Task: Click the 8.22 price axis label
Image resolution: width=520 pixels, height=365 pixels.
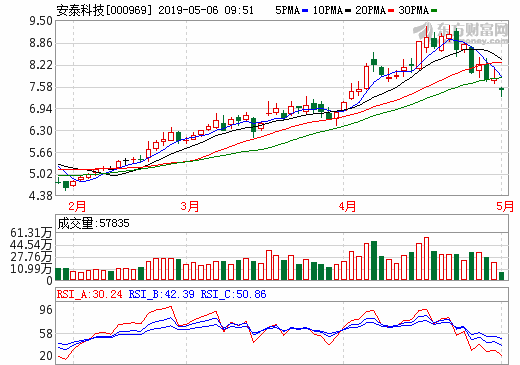Action: pyautogui.click(x=41, y=65)
